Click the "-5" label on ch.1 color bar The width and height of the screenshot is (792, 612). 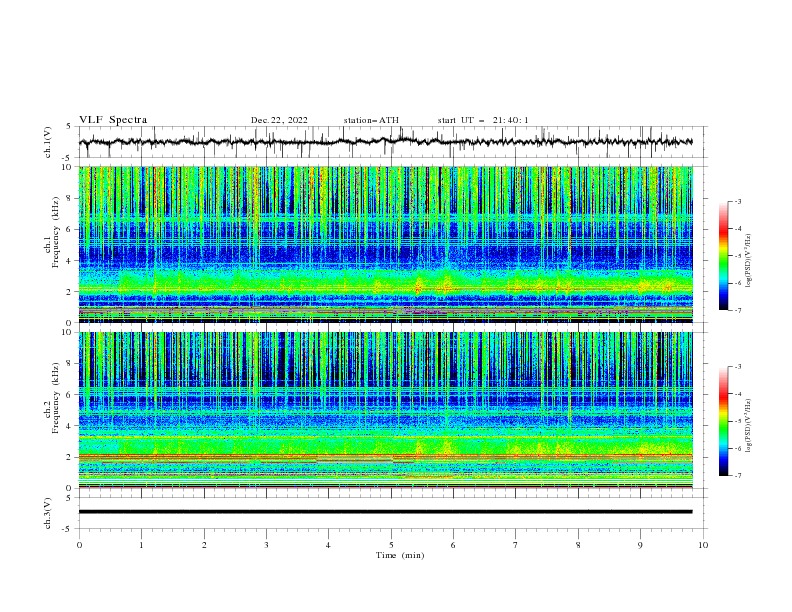pos(737,256)
